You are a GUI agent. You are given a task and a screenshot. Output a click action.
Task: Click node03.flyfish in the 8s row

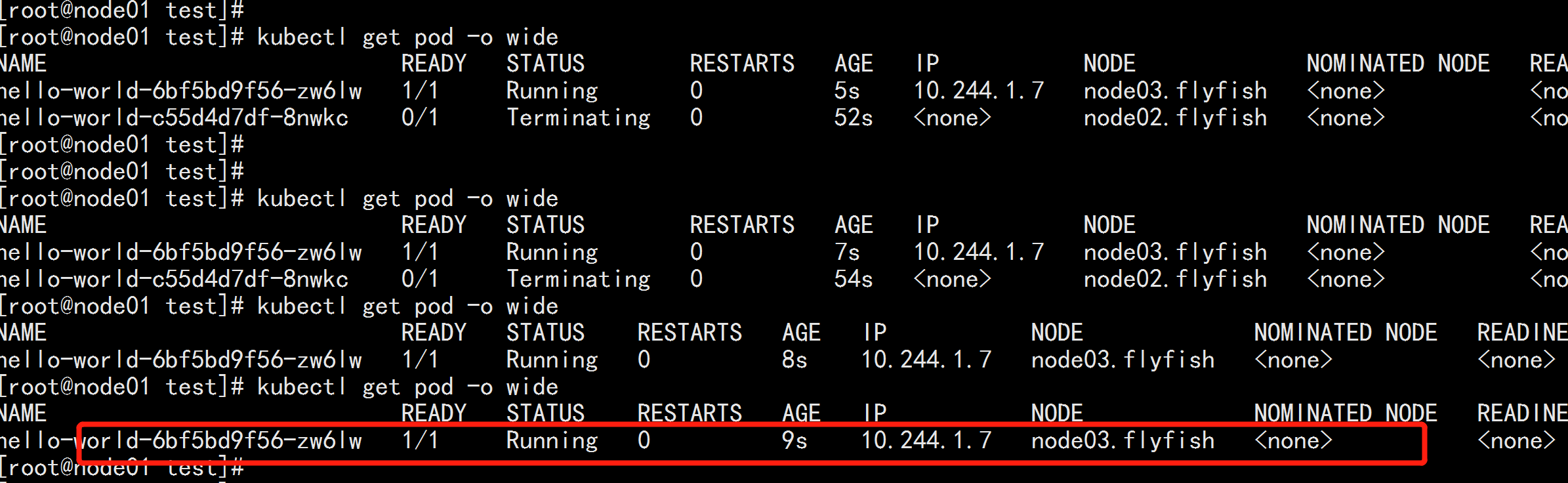click(x=1123, y=360)
